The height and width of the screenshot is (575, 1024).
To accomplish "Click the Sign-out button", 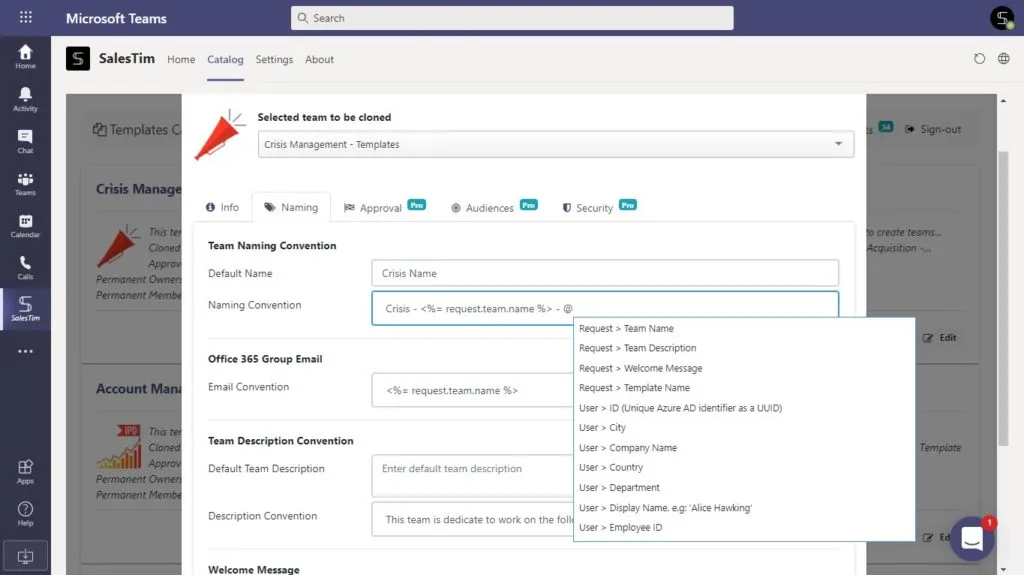I will tap(933, 129).
